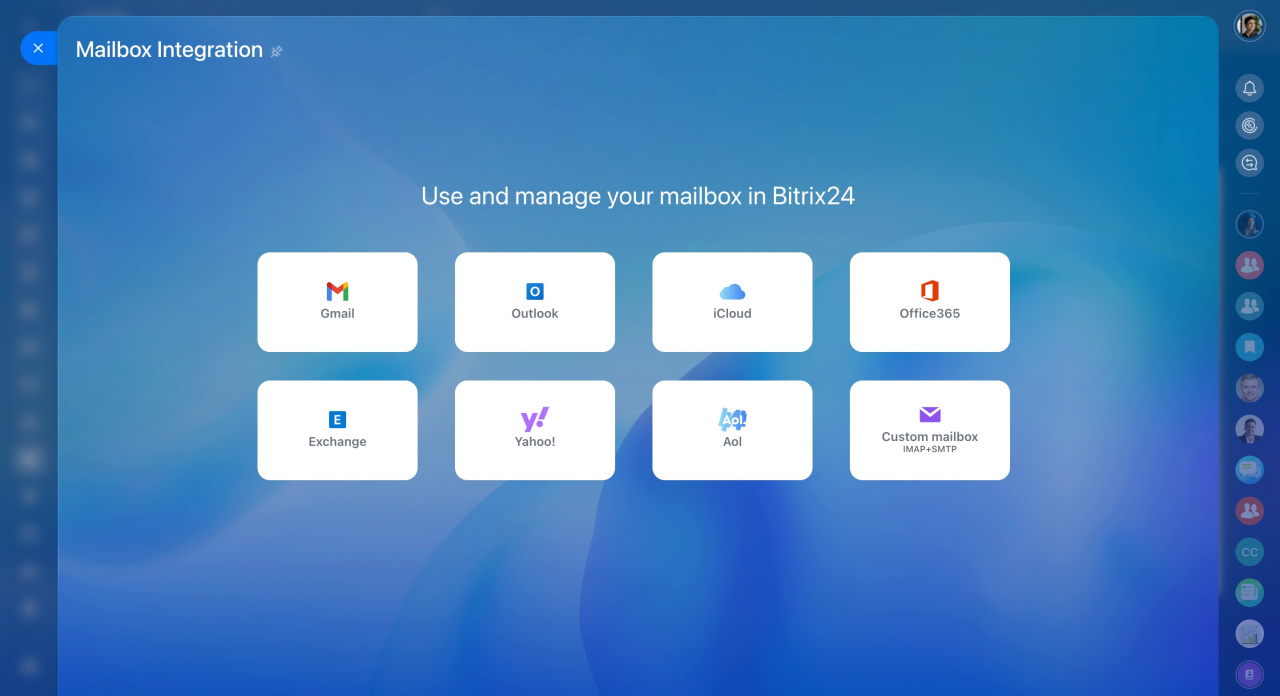Open the blue message-bubble chat icon
Image resolution: width=1280 pixels, height=696 pixels.
click(x=1249, y=470)
